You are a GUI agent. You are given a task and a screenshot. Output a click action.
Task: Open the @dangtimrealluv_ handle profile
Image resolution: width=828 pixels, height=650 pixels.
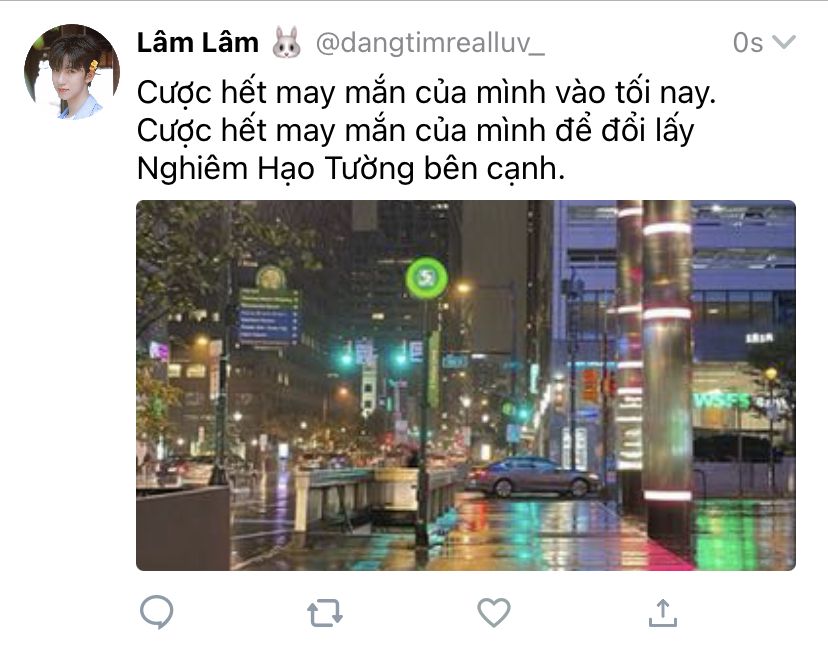[430, 43]
